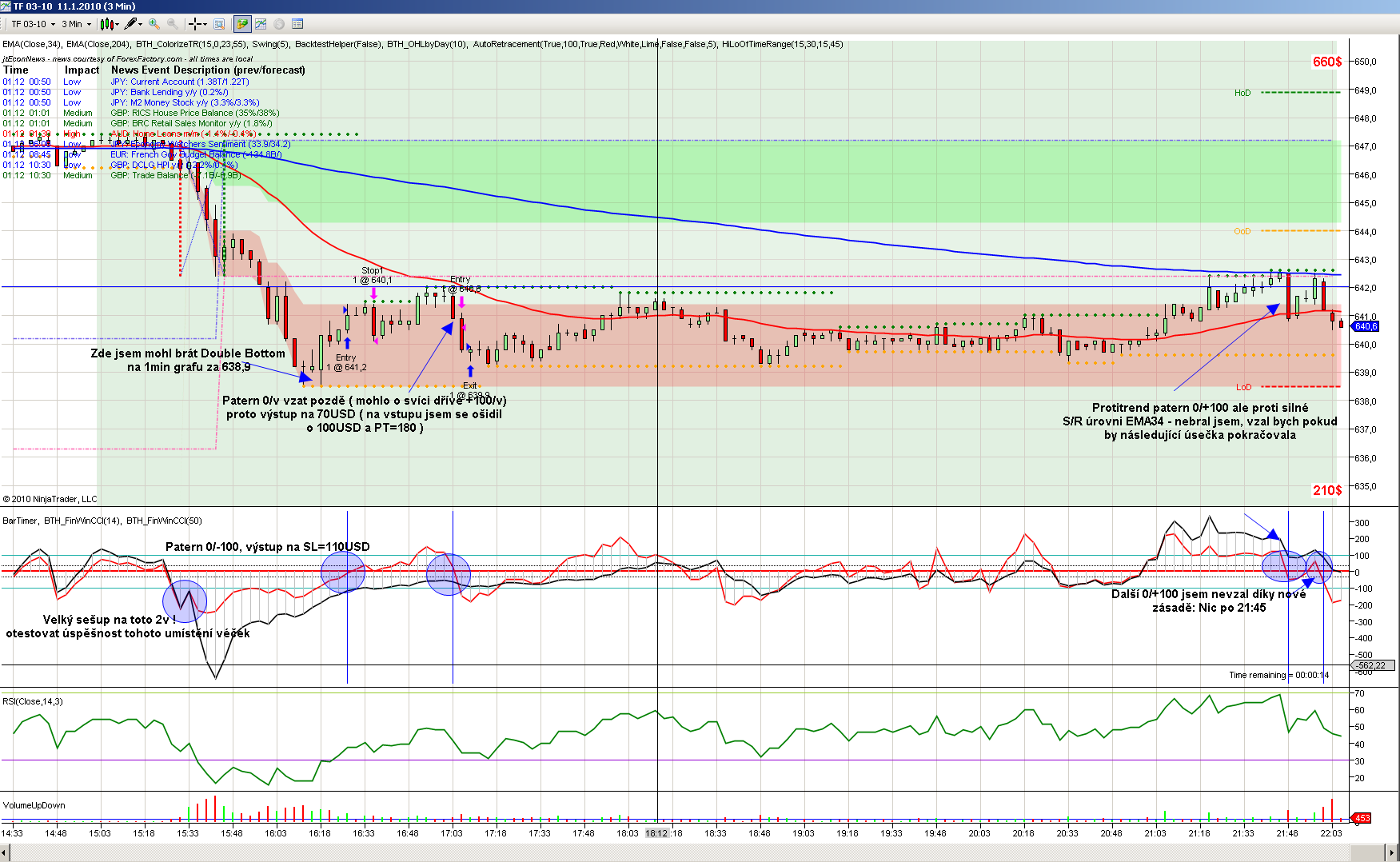
Task: Select the OoD level label
Action: [1242, 231]
